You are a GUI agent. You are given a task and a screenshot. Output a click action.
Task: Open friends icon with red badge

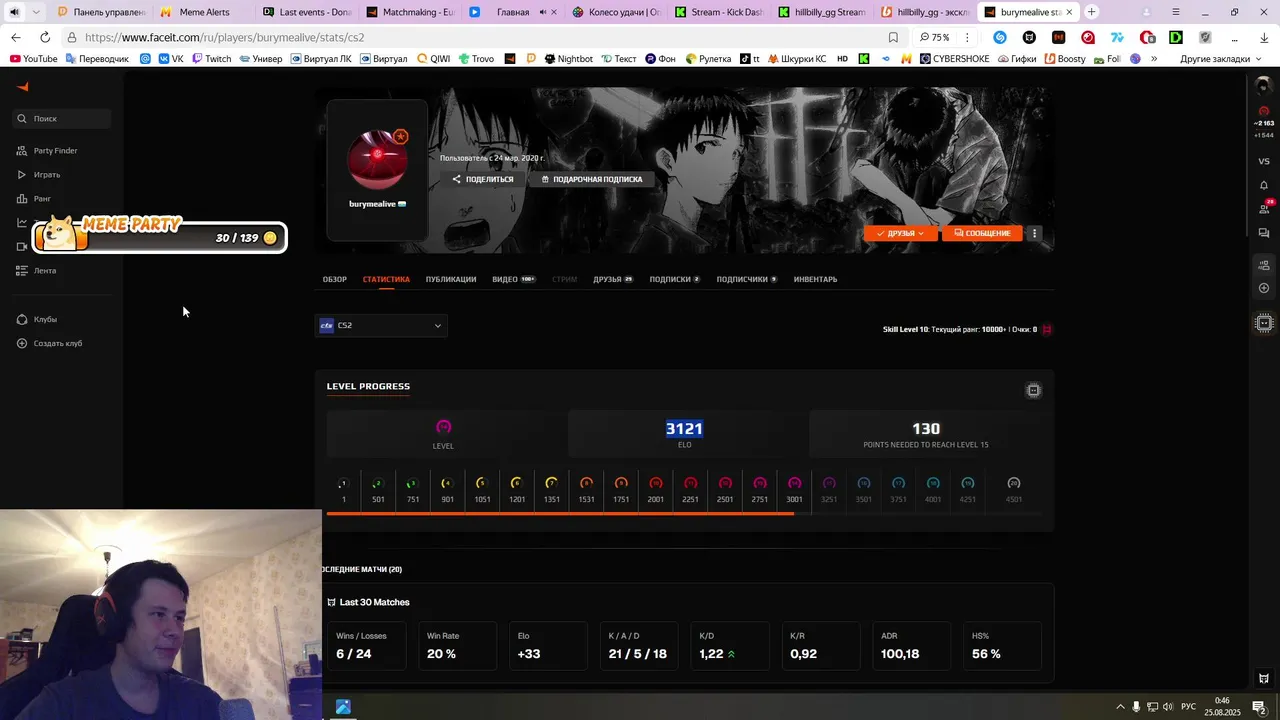(1264, 208)
